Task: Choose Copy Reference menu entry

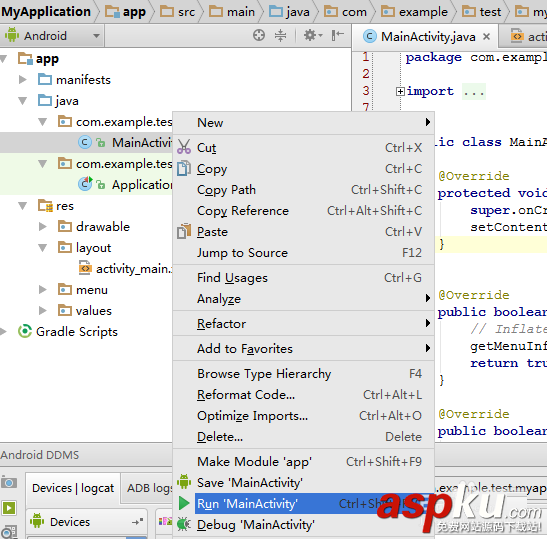Action: point(304,211)
